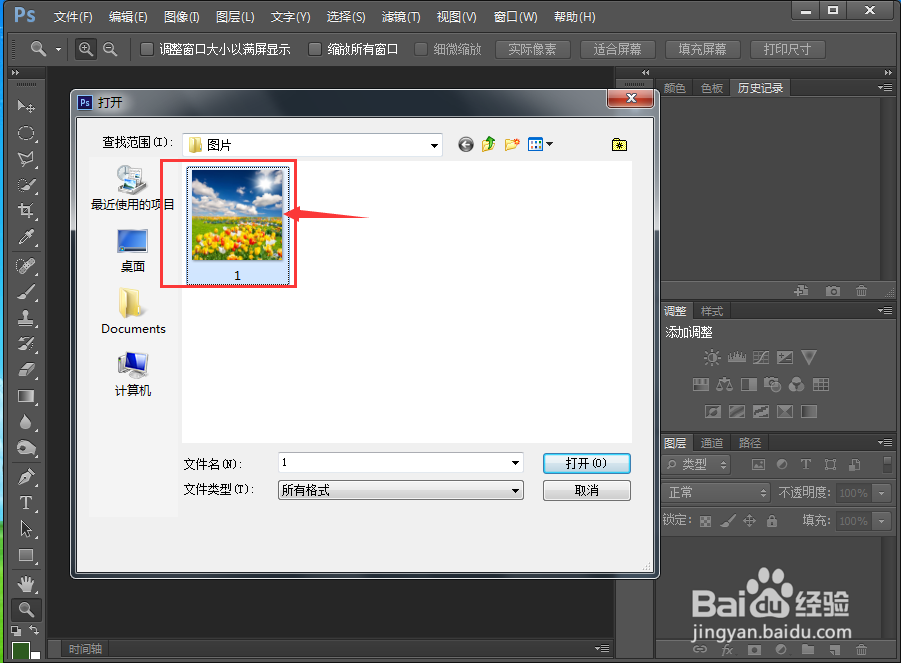Click the Zoom Out button in options bar
The height and width of the screenshot is (663, 901).
click(110, 49)
